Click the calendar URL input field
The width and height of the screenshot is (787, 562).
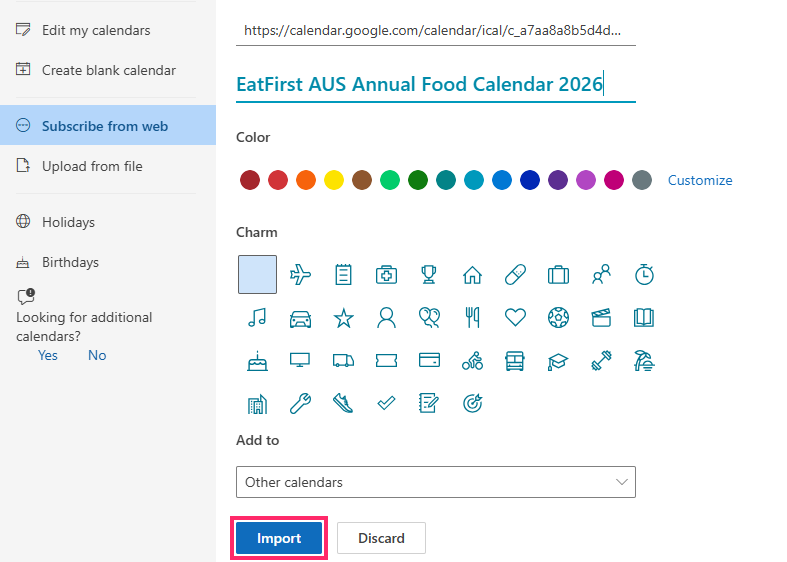(436, 31)
